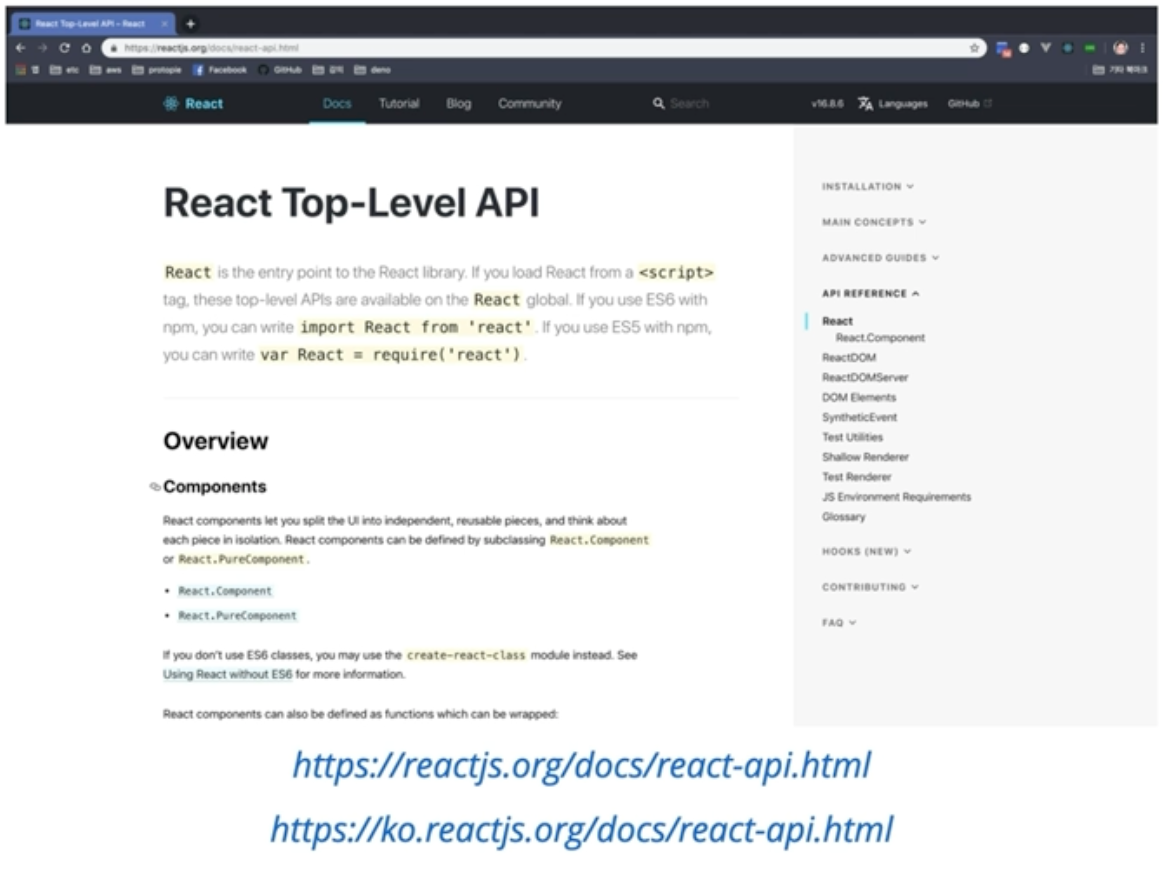Switch to the React Top-Level API browser tab

(x=91, y=24)
